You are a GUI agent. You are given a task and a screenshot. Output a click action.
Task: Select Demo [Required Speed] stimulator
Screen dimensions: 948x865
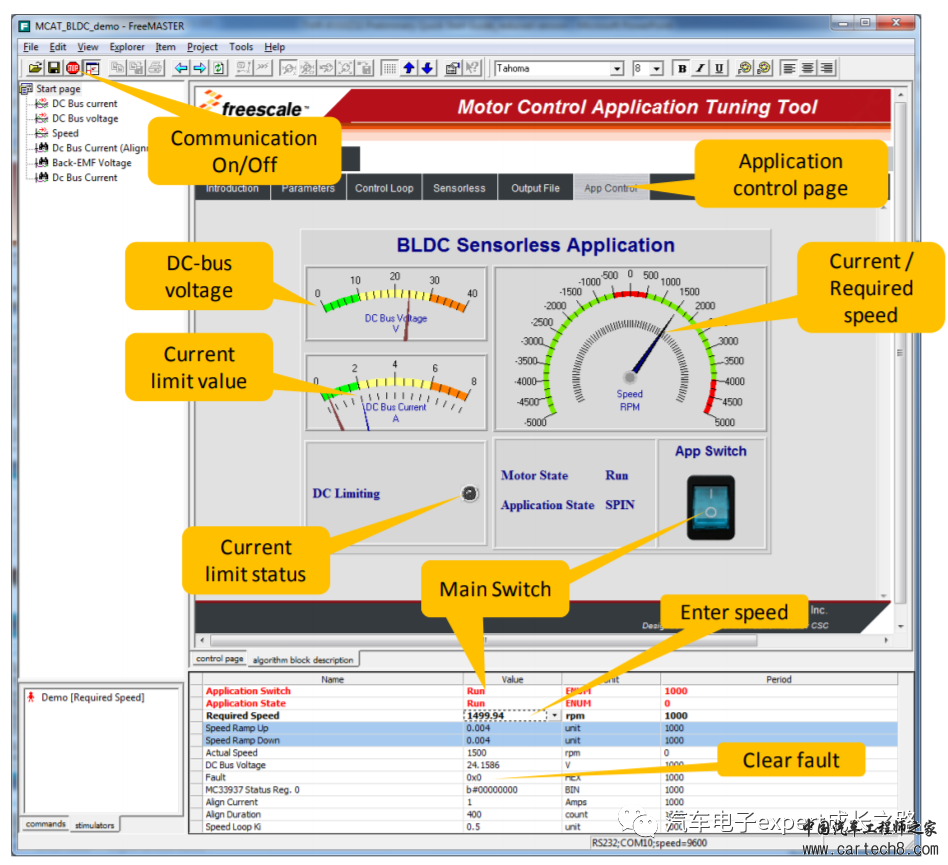pos(93,697)
